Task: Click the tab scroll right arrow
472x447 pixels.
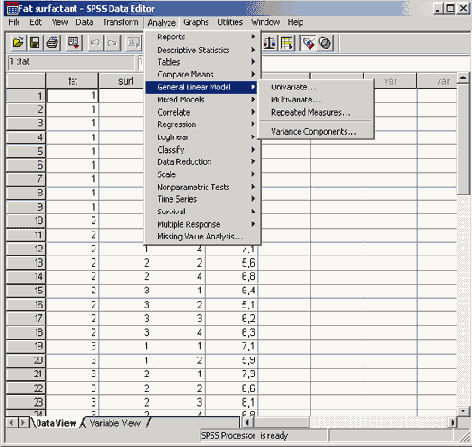Action: tap(23, 423)
